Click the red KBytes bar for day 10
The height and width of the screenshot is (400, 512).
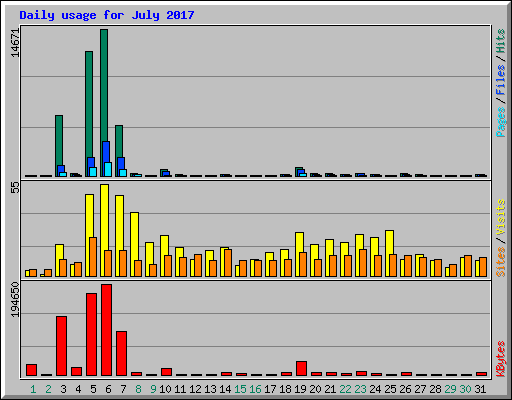coord(167,372)
